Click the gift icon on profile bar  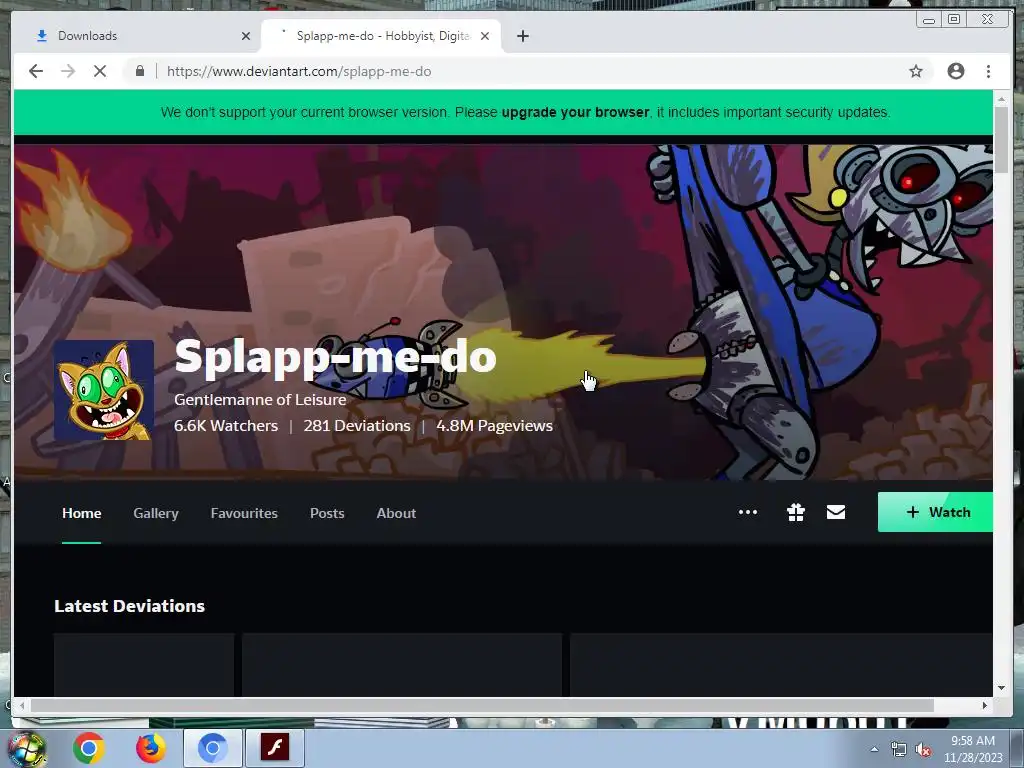click(795, 512)
